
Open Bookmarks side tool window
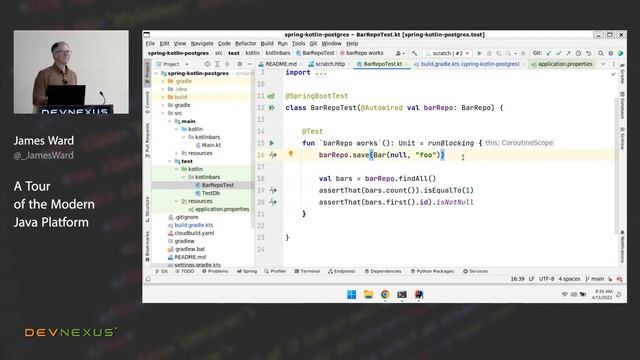click(147, 246)
